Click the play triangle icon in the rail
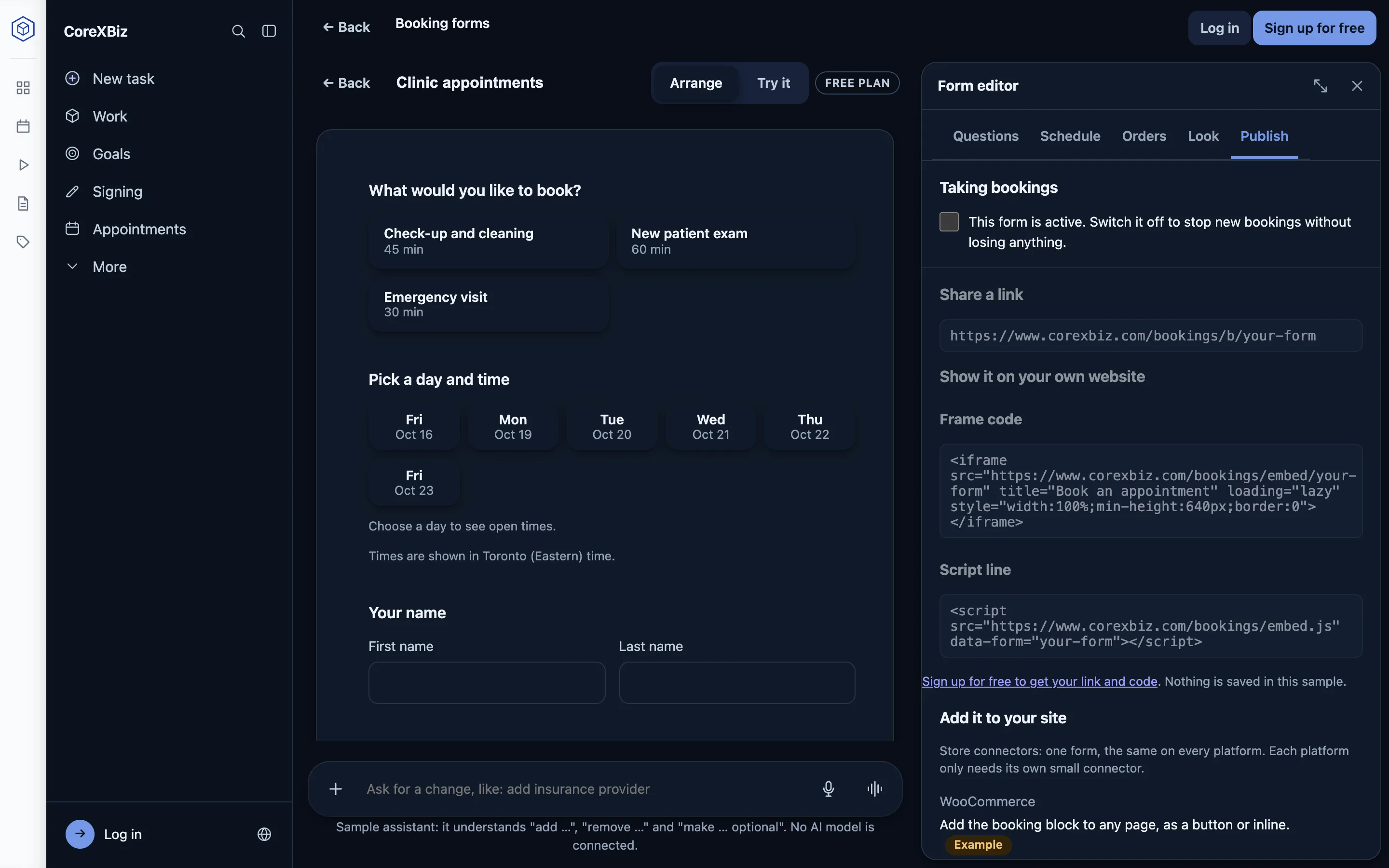1389x868 pixels. tap(23, 165)
